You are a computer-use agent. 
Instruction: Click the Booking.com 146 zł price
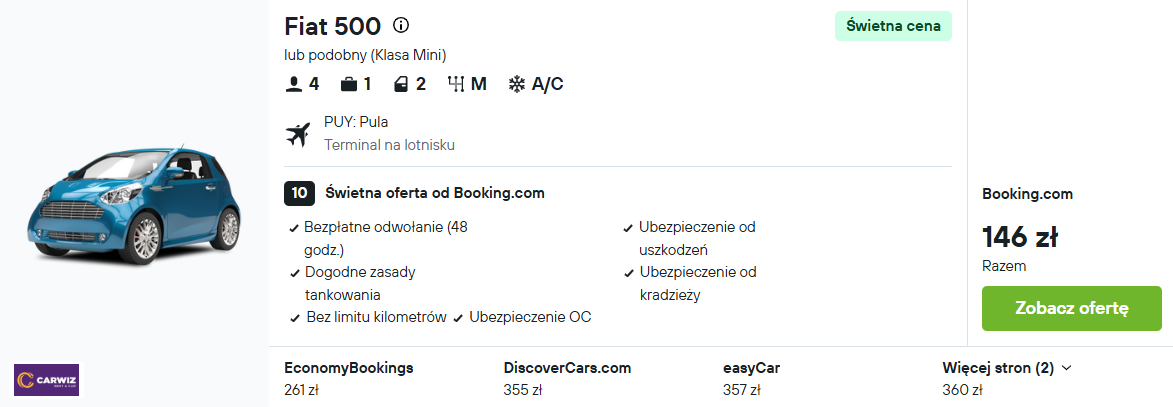click(1020, 238)
